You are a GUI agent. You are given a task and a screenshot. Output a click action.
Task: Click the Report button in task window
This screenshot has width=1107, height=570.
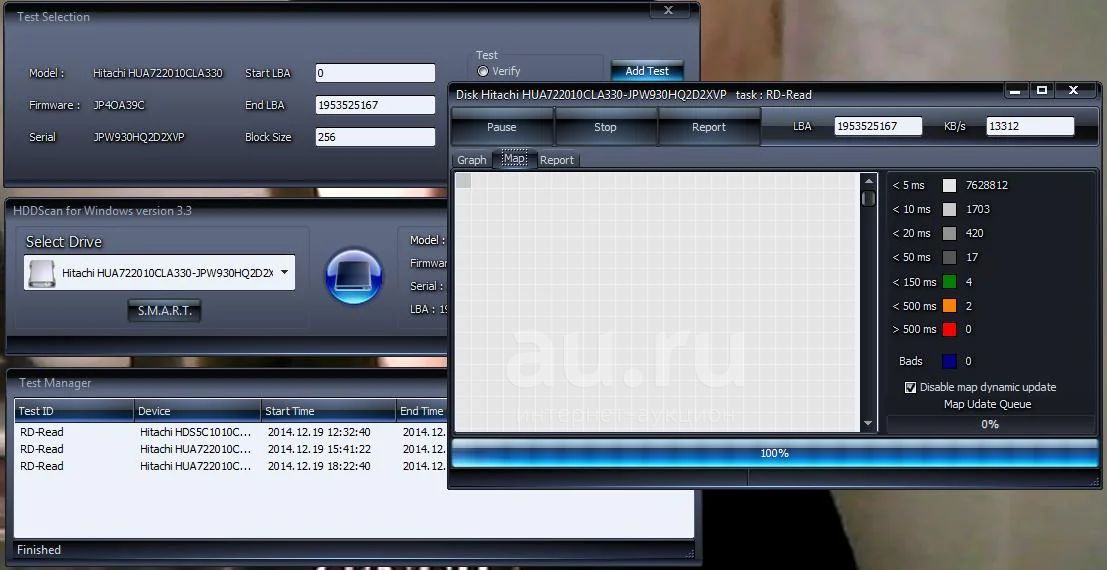[709, 127]
